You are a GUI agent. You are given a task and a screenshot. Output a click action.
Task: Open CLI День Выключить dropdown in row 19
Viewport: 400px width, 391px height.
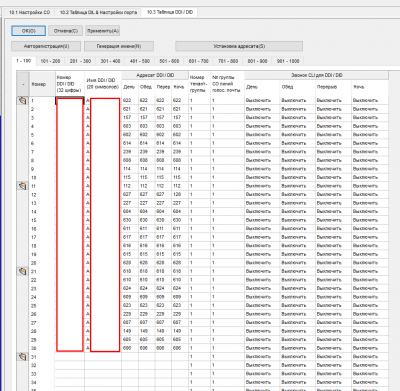262,254
